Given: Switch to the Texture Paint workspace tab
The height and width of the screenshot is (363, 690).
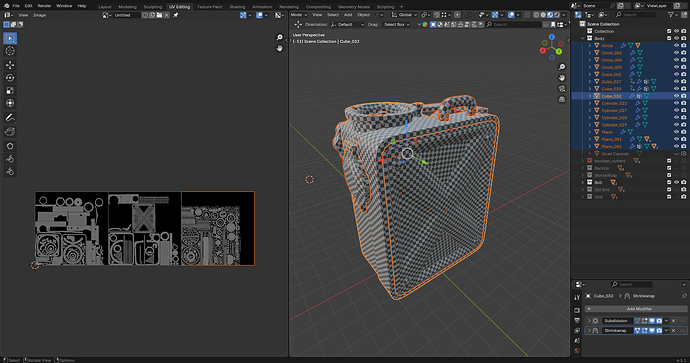Looking at the screenshot, I should (x=210, y=7).
